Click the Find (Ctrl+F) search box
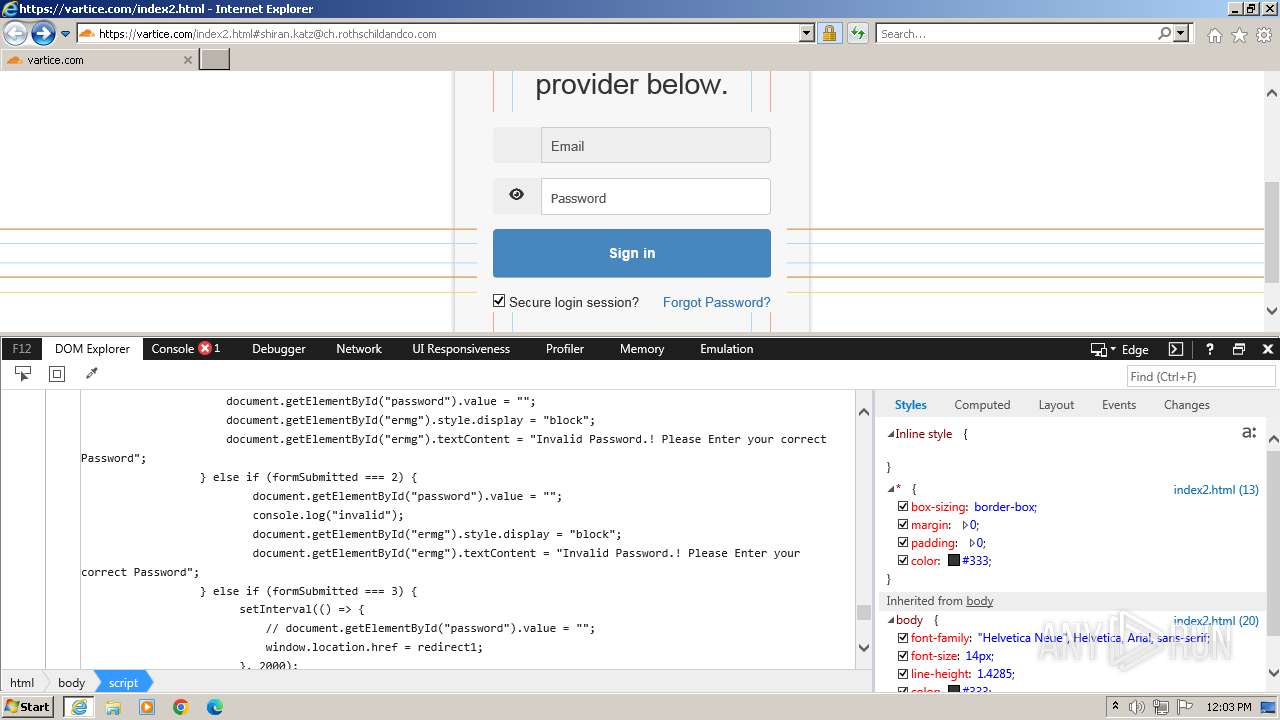This screenshot has height=720, width=1280. pos(1200,376)
